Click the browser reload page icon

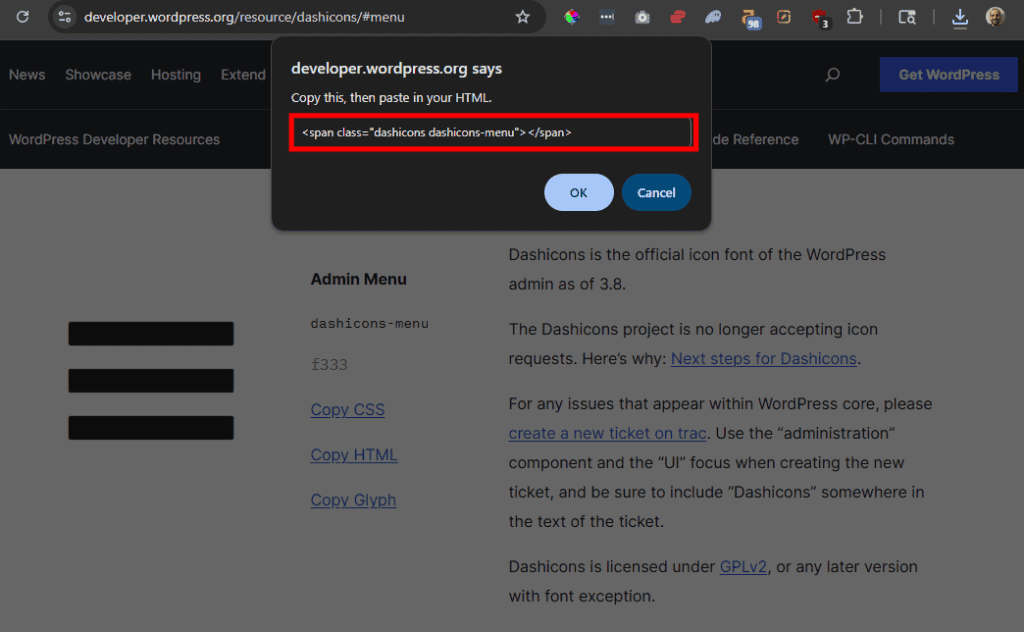point(22,17)
